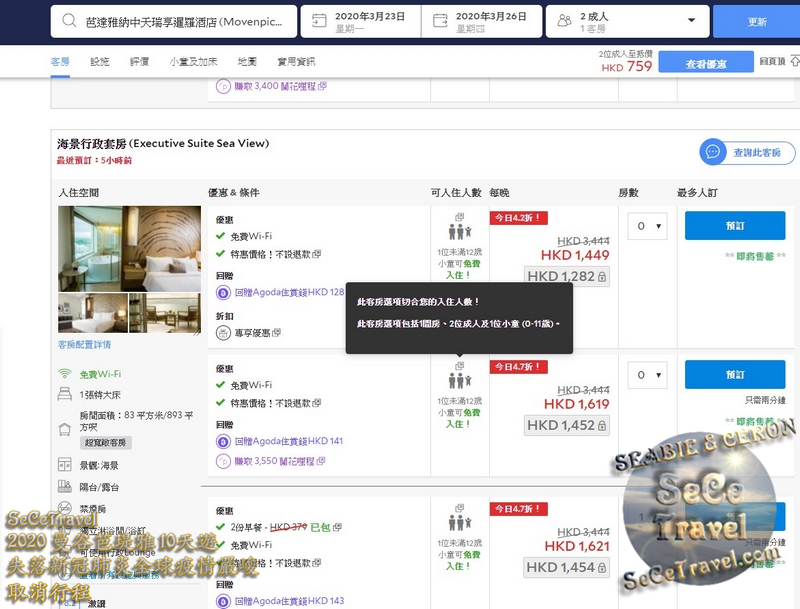Click the 查看優惠 button
800x609 pixels.
point(706,63)
